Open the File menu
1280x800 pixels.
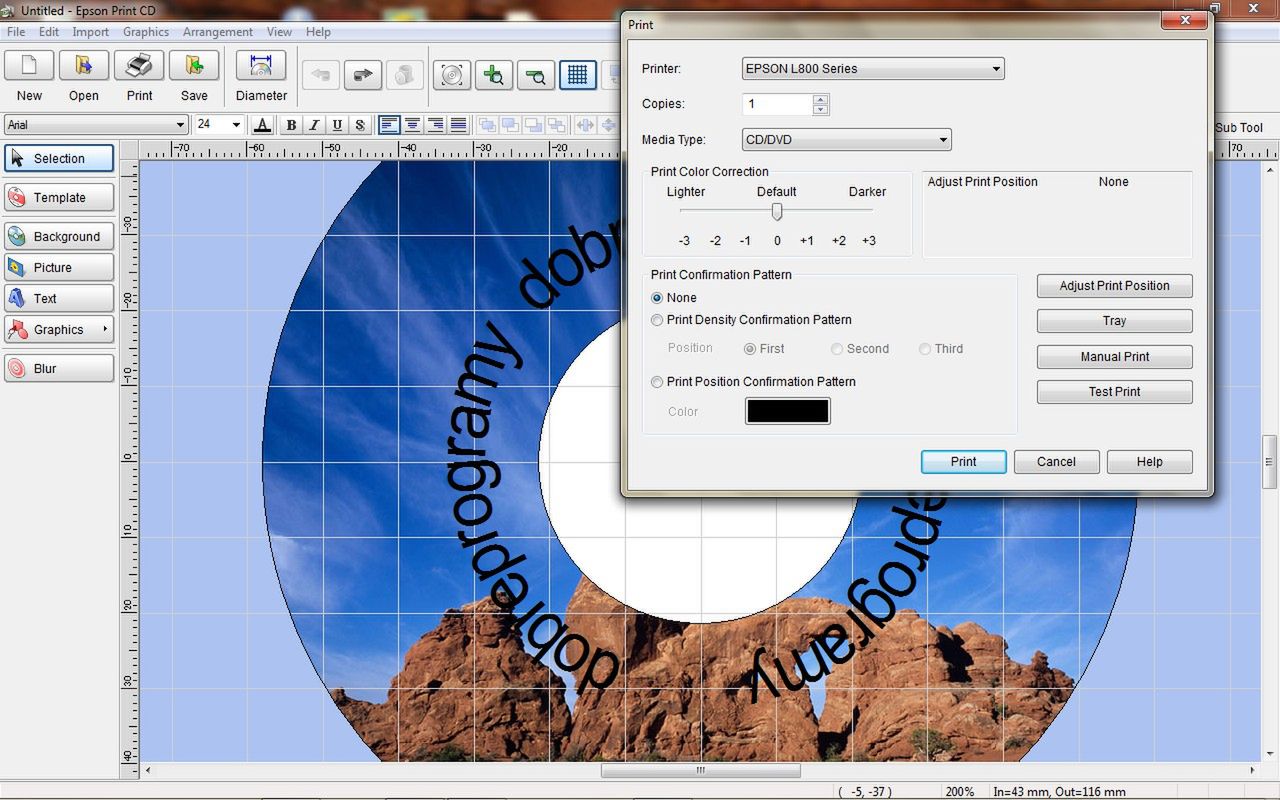(x=16, y=32)
